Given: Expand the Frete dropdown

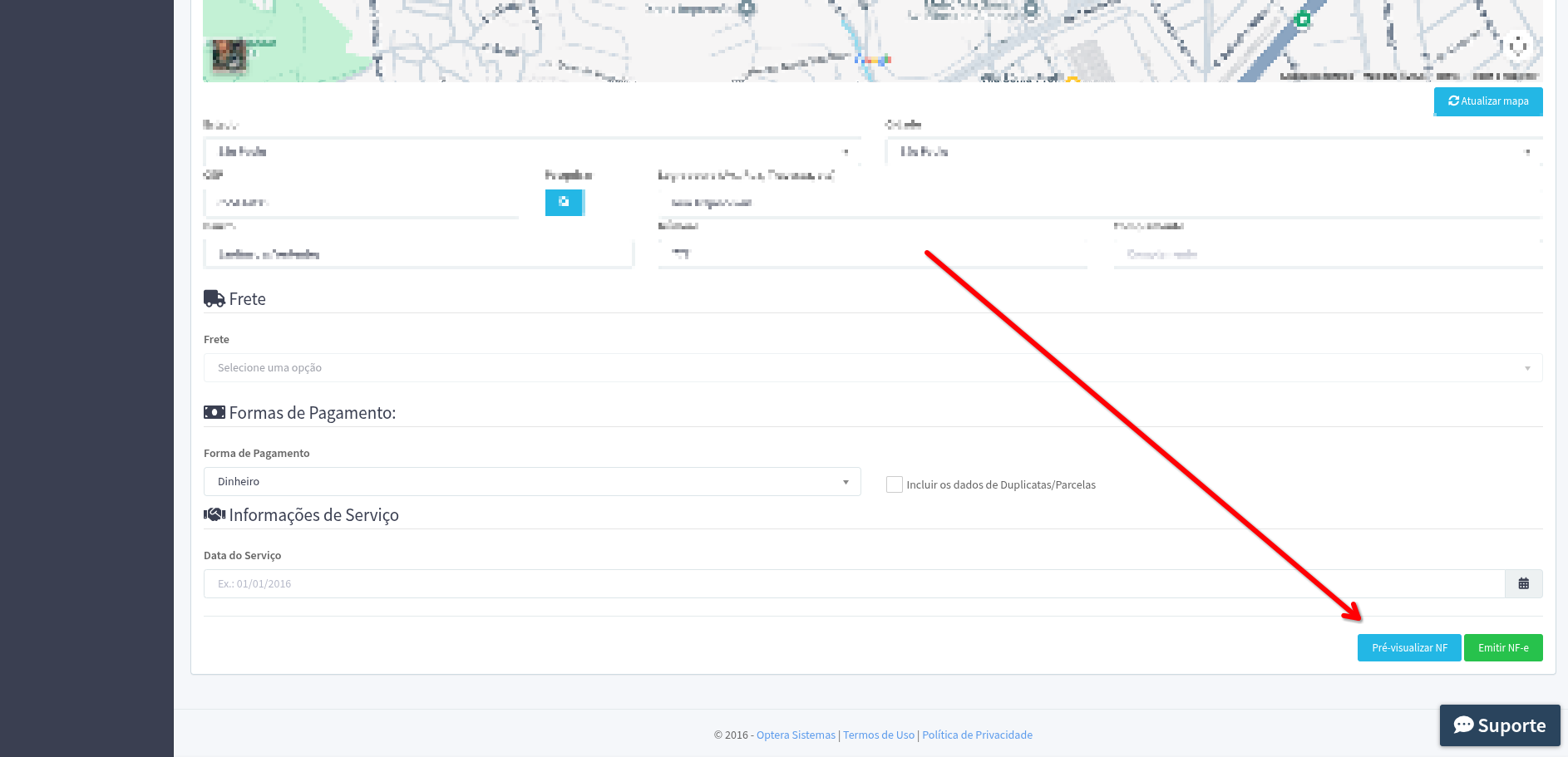Looking at the screenshot, I should pos(872,368).
